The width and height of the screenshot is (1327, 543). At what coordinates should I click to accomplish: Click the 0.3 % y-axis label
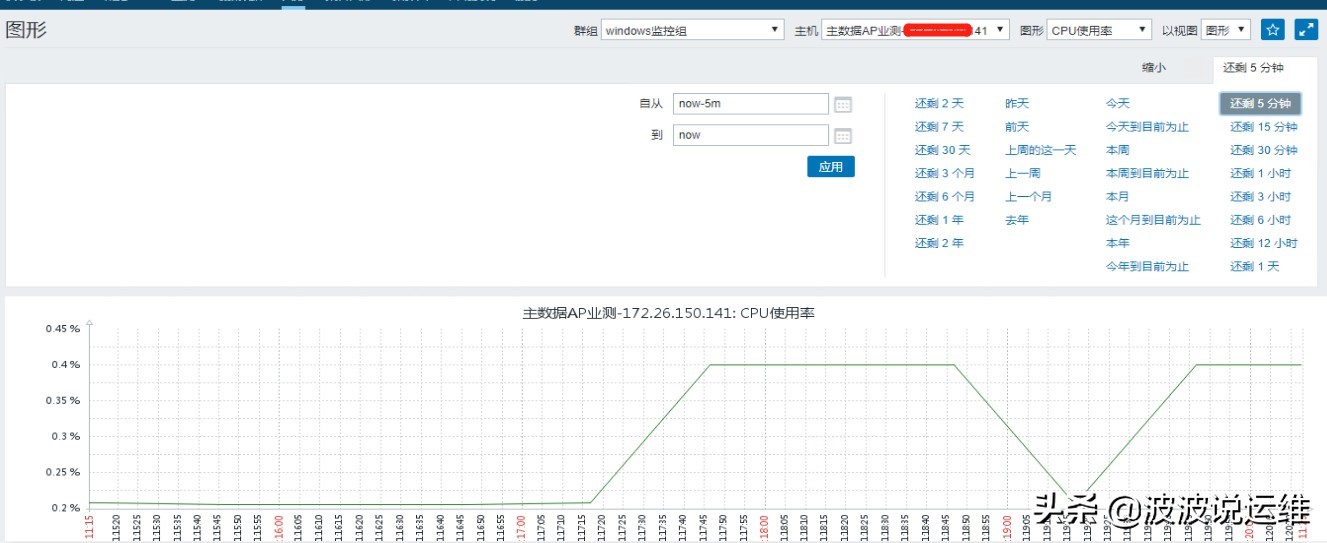point(64,436)
